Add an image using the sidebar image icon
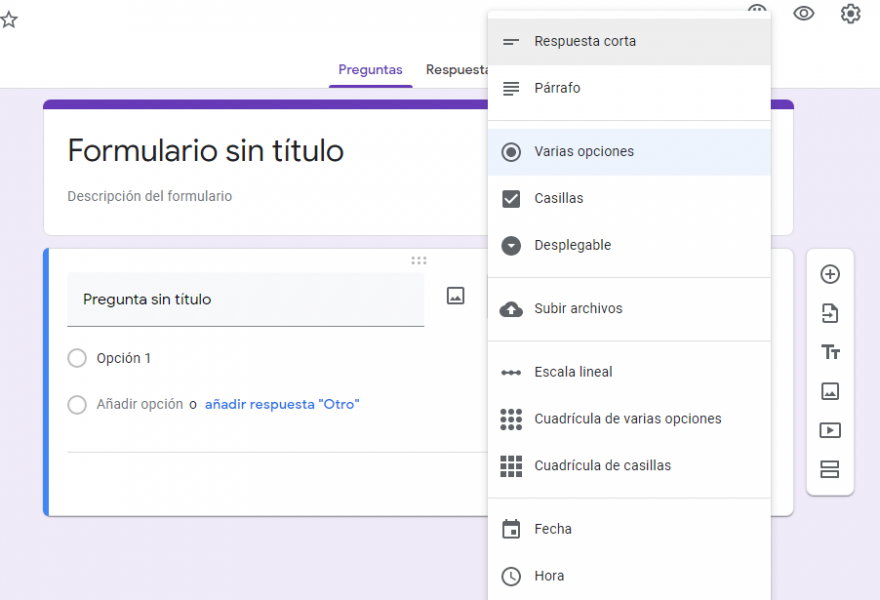The height and width of the screenshot is (600, 880). [830, 391]
